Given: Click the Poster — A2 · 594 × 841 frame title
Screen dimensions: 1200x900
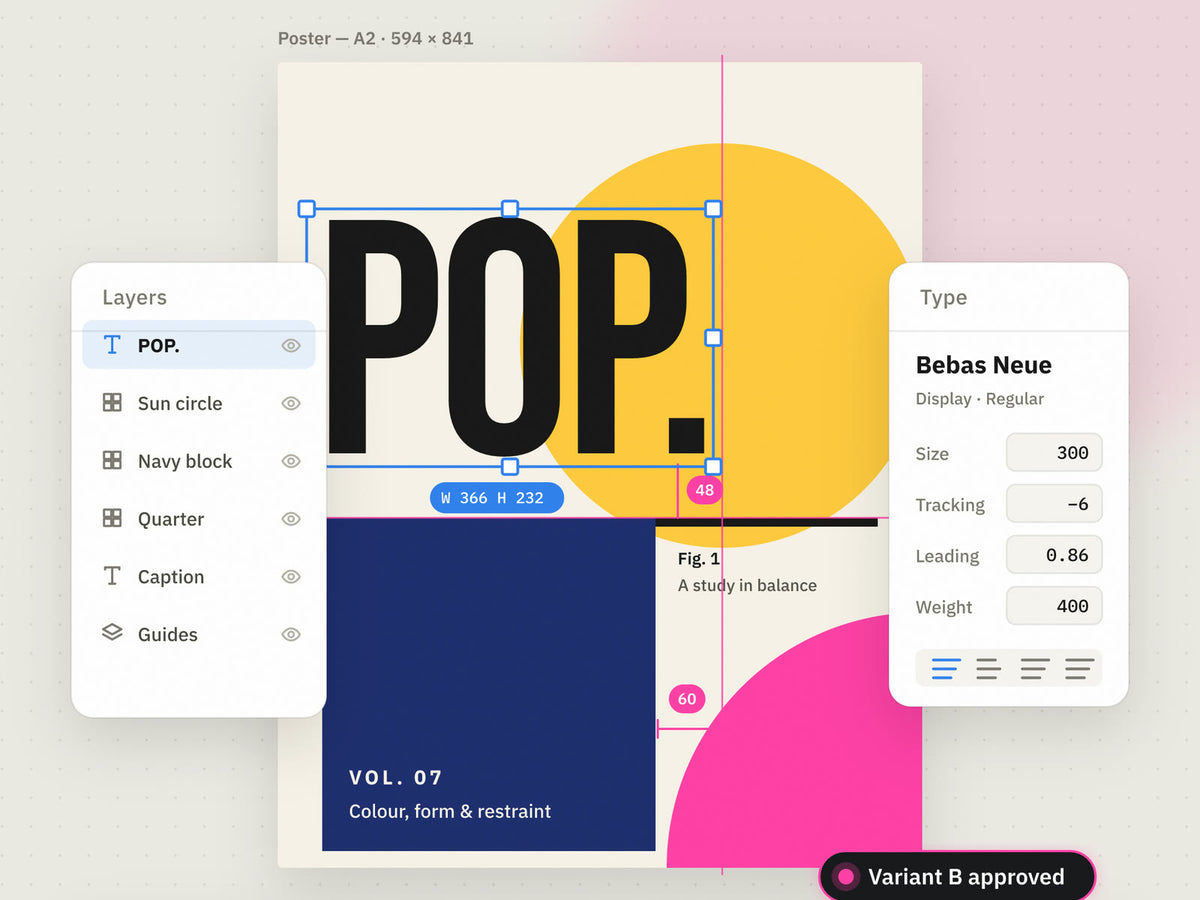Looking at the screenshot, I should [x=376, y=39].
